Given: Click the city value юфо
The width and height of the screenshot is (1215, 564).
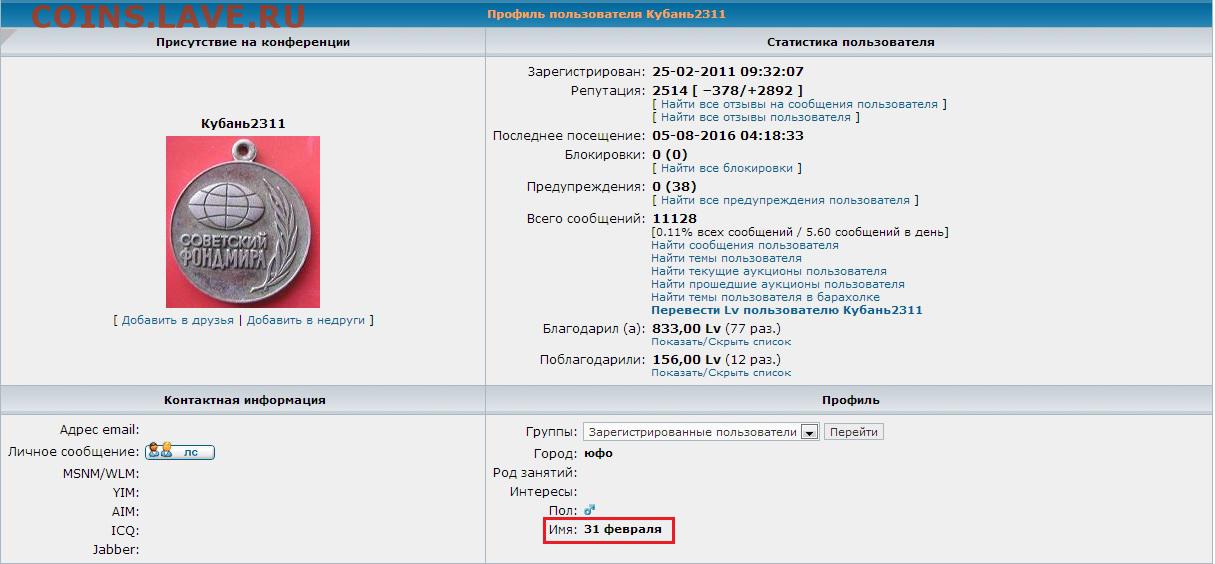Looking at the screenshot, I should [x=598, y=453].
